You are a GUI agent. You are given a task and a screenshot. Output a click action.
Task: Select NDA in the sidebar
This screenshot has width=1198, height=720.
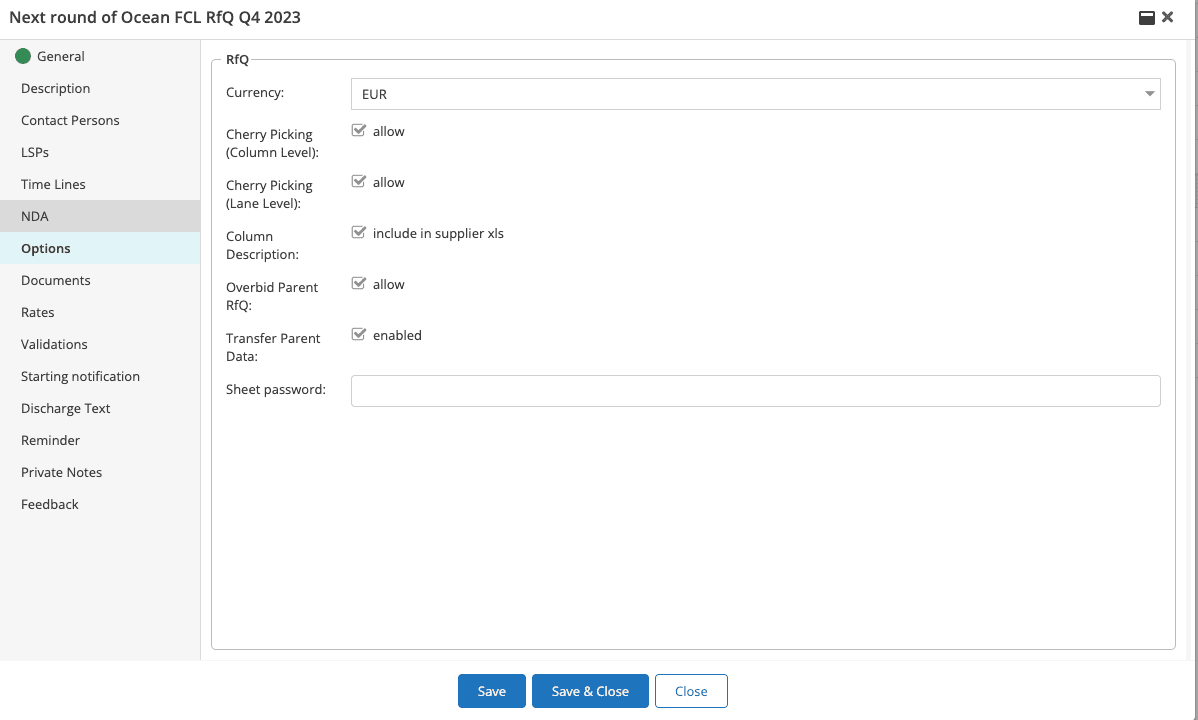100,216
